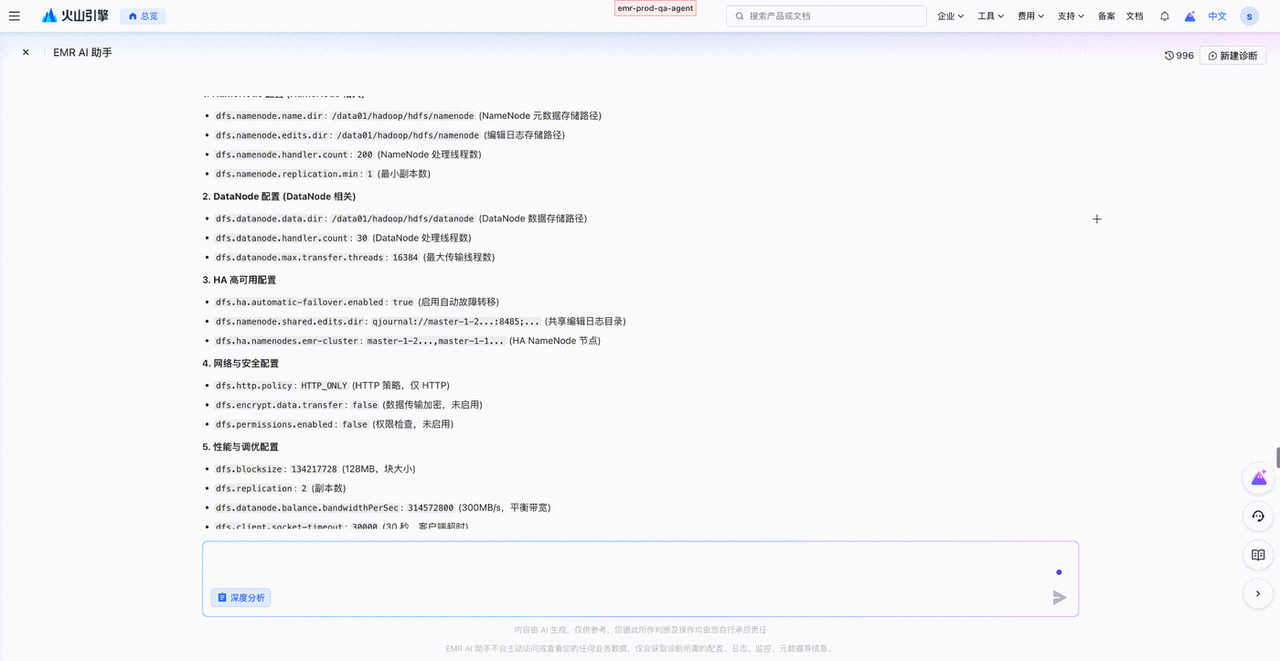This screenshot has height=661, width=1280.
Task: Click the "3. HA 高可用配置" heading
Action: (239, 280)
